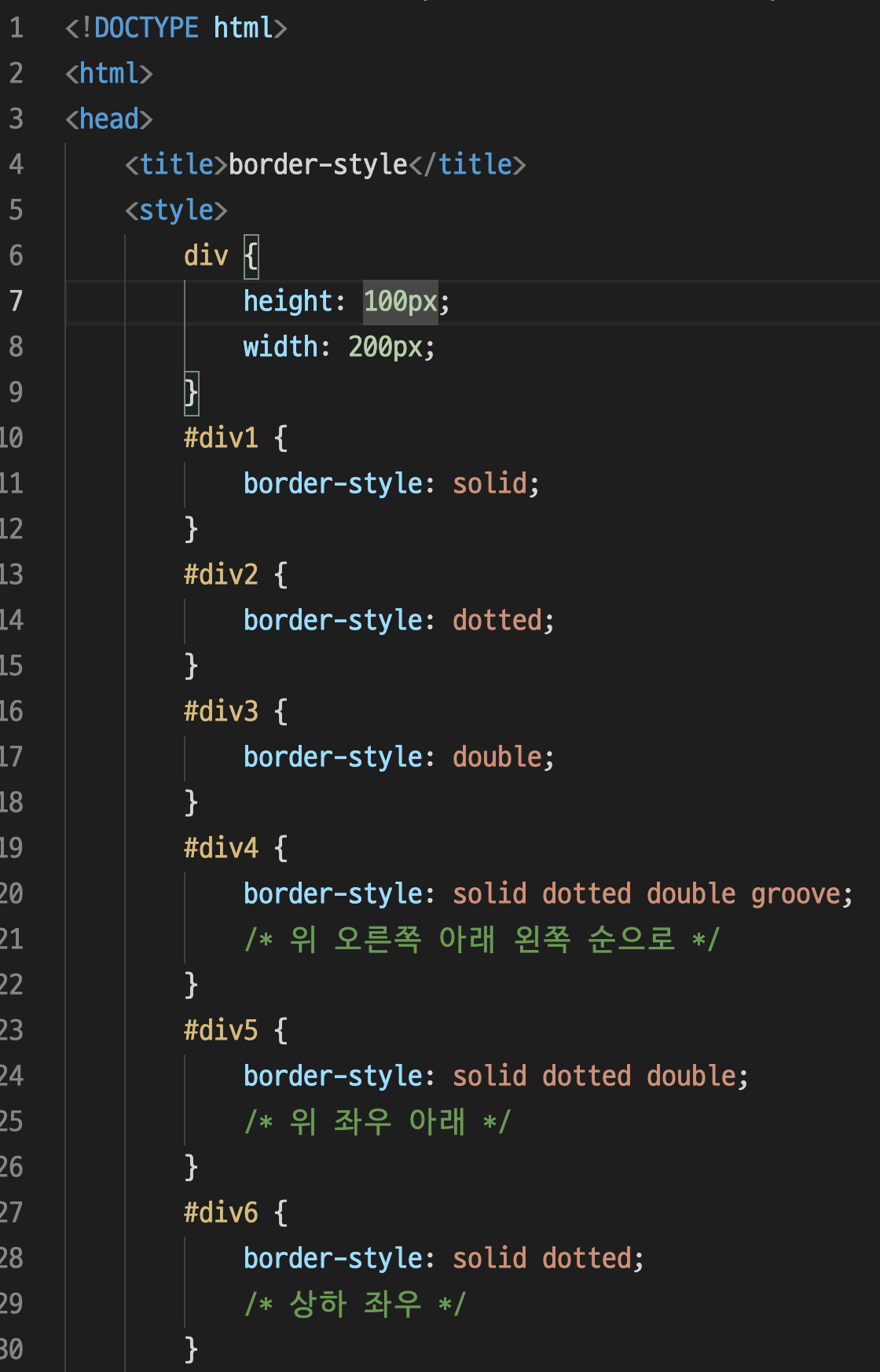Viewport: 880px width, 1372px height.
Task: Click the style opening tag on line 5
Action: tap(176, 211)
